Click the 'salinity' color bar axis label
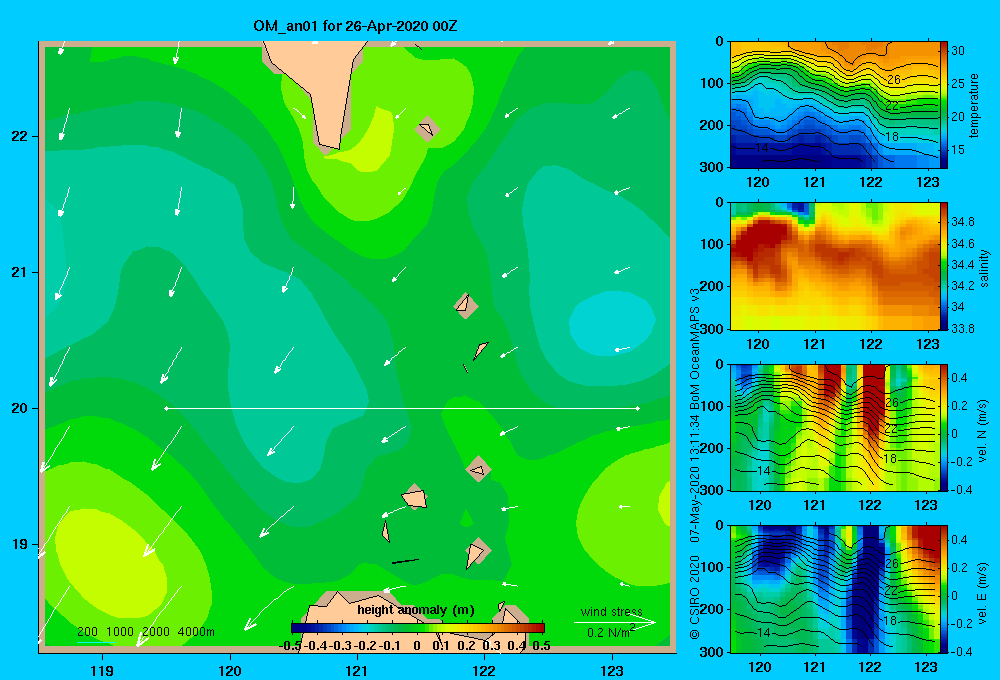The width and height of the screenshot is (1000, 680). click(984, 268)
